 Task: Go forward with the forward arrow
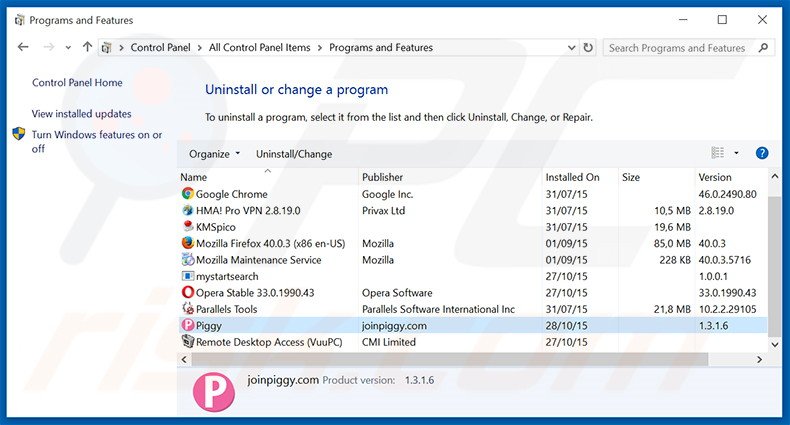tap(49, 47)
